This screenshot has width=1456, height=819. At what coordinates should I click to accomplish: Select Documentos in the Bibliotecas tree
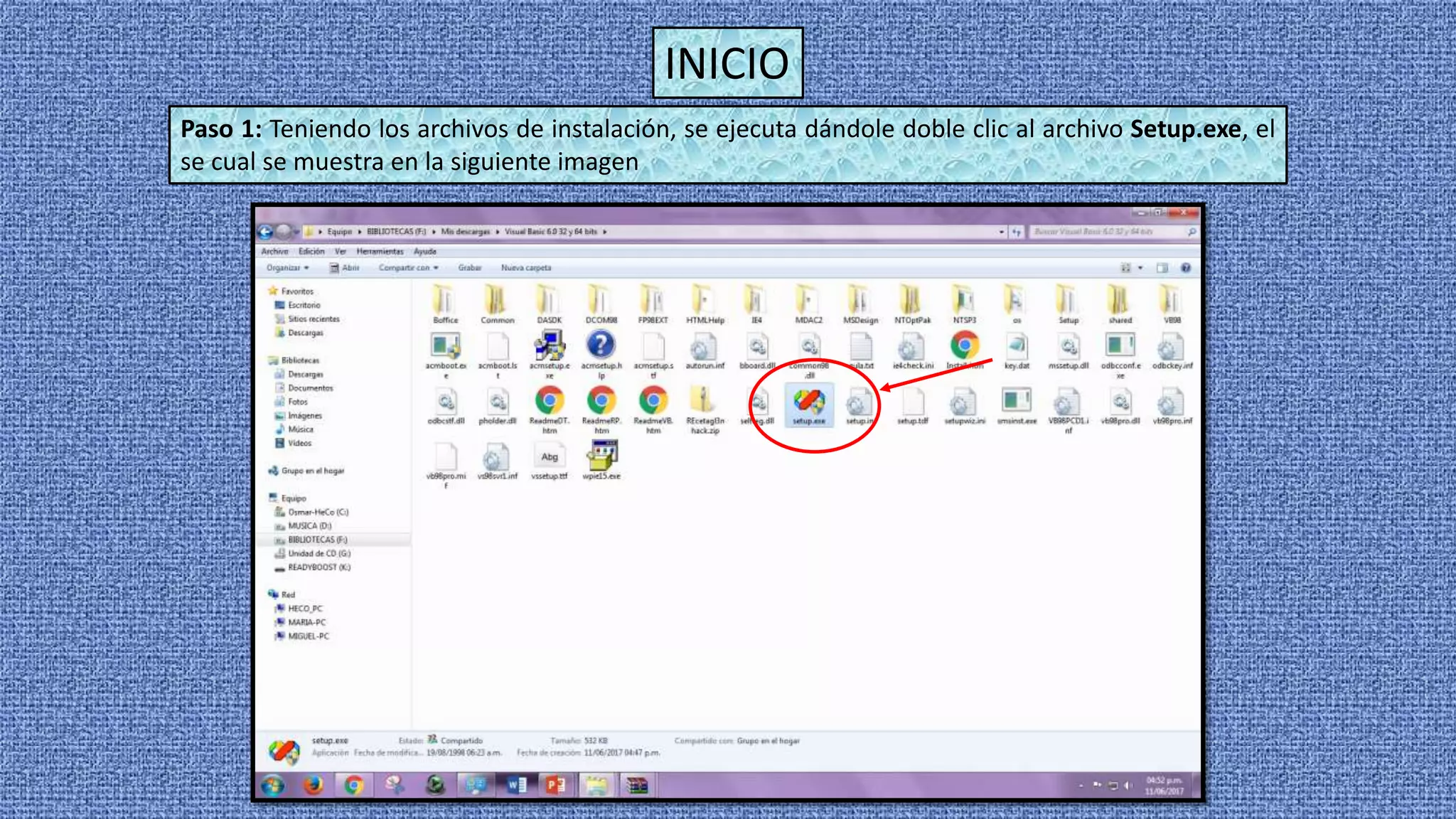point(310,388)
